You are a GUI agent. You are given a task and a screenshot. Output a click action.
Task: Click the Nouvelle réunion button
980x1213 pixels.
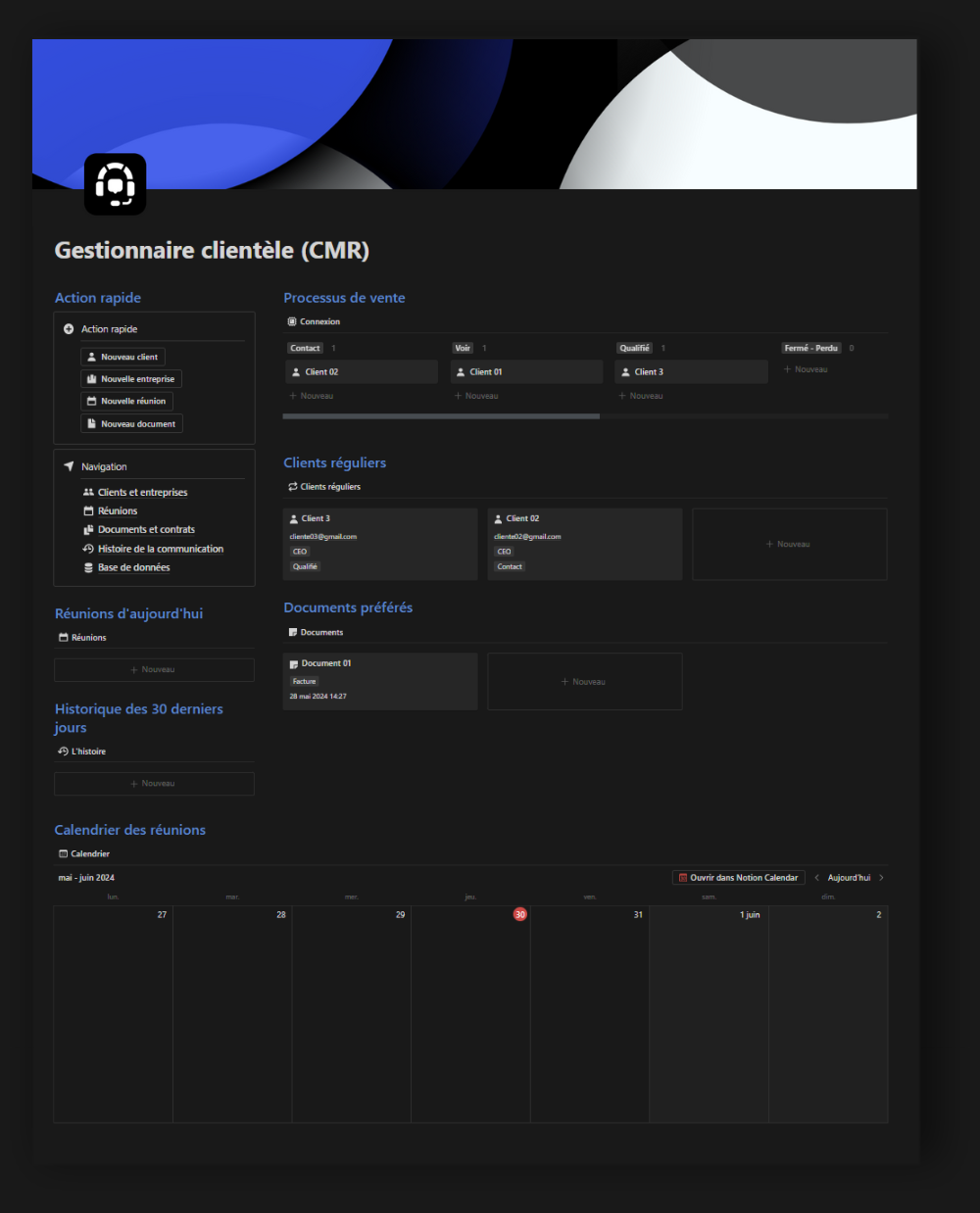click(x=126, y=401)
